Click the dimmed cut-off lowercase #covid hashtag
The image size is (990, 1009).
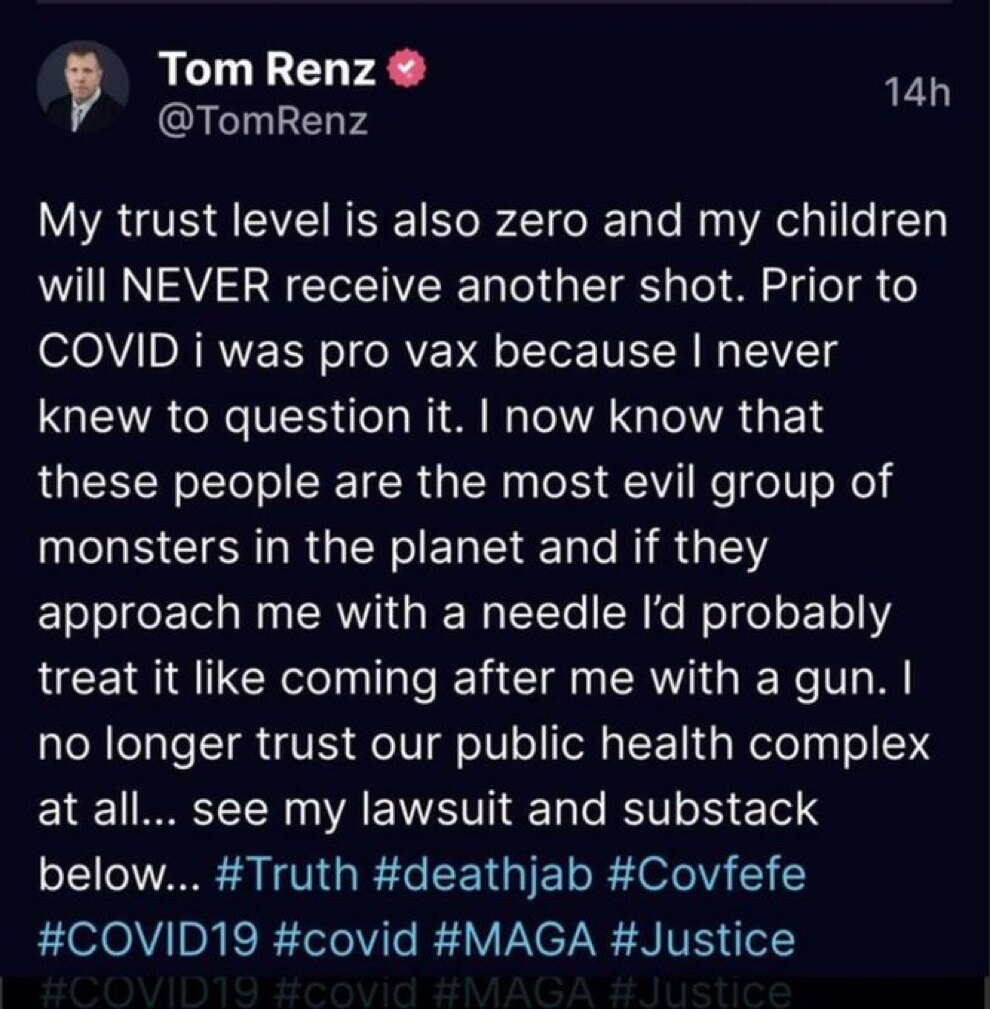[x=345, y=992]
